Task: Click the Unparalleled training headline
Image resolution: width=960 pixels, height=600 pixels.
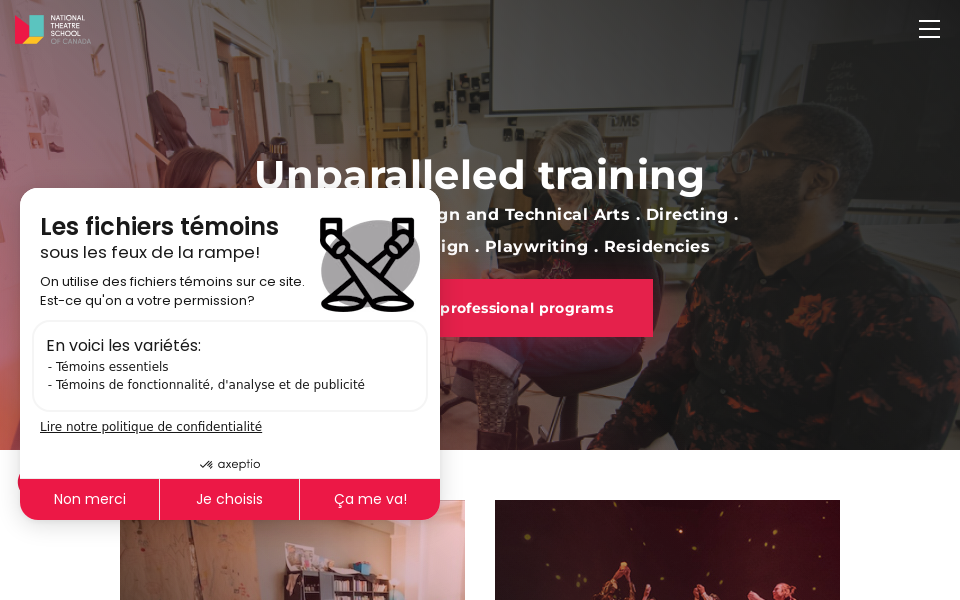Action: pyautogui.click(x=479, y=175)
